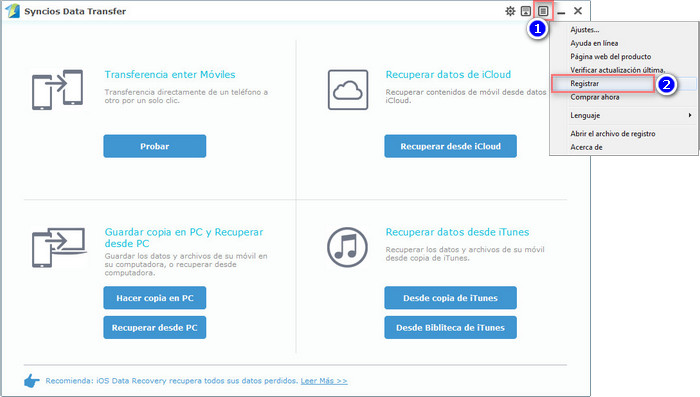Click Desde copia de iTunes button
This screenshot has width=700, height=397.
pyautogui.click(x=450, y=298)
